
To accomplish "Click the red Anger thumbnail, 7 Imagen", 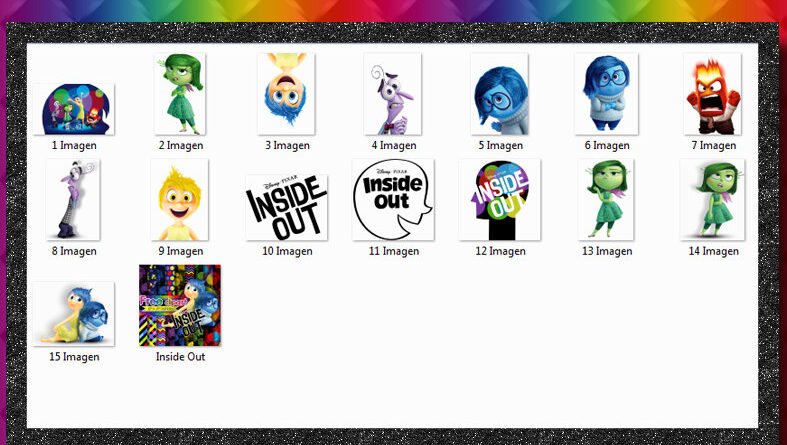I will (x=712, y=93).
